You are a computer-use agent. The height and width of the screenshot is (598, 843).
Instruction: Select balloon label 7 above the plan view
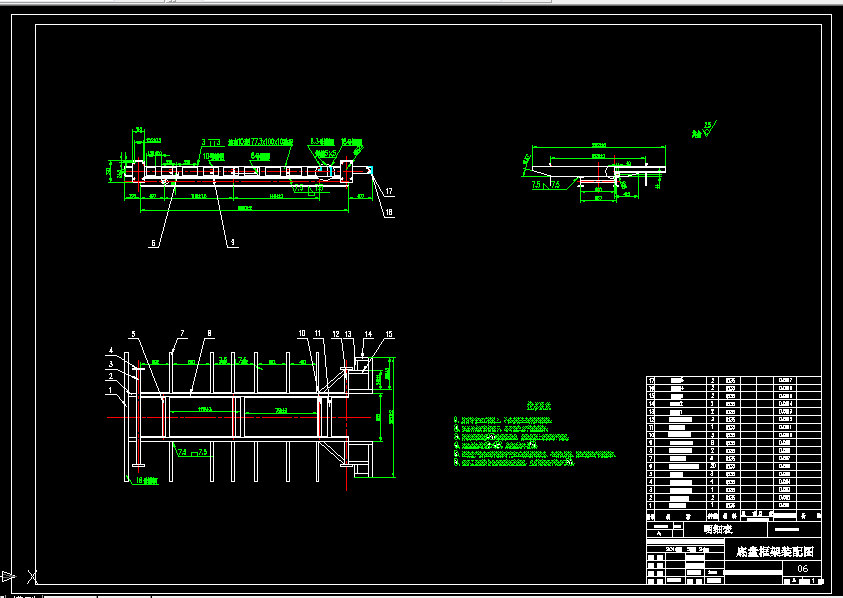tap(182, 333)
